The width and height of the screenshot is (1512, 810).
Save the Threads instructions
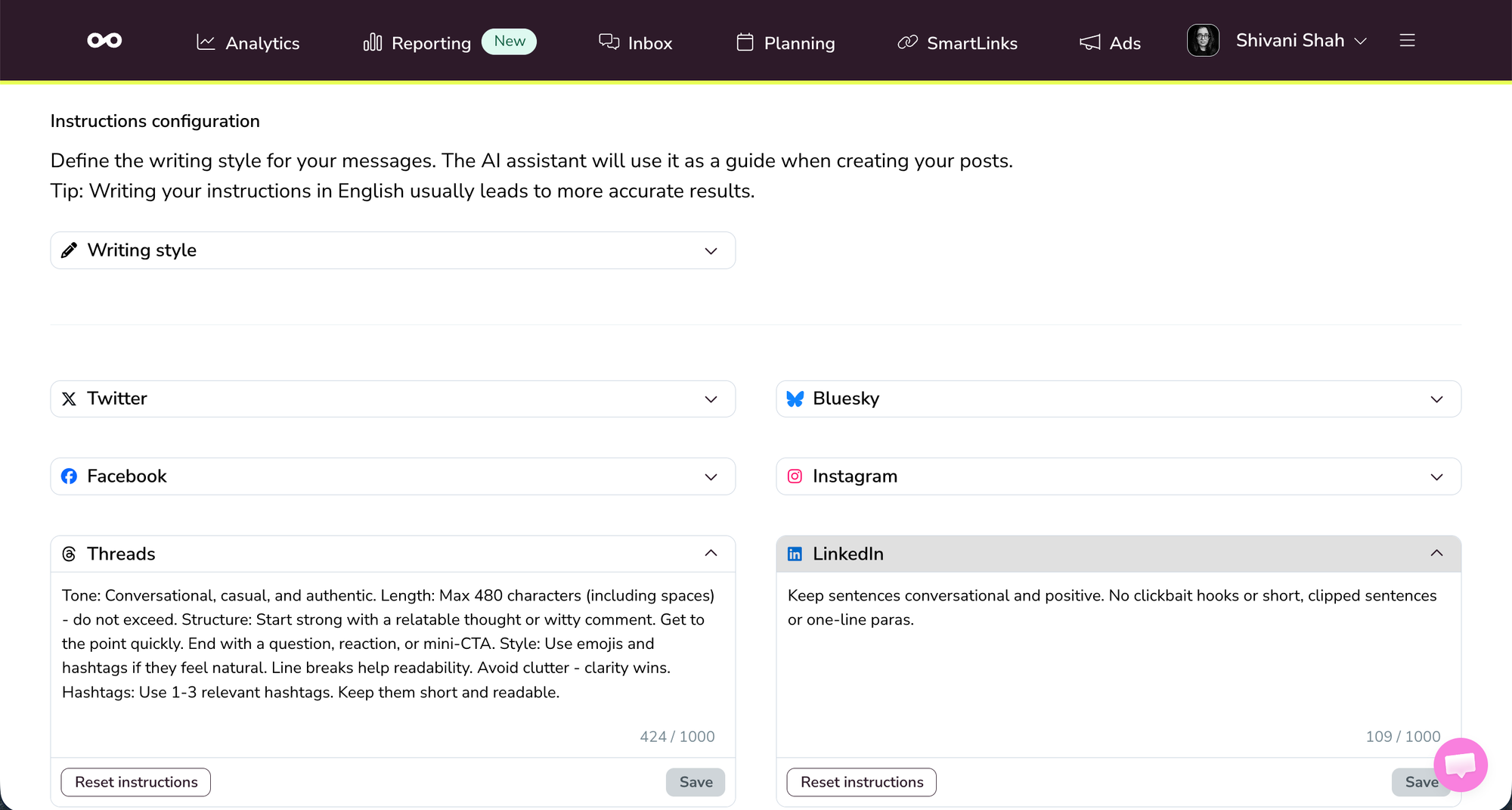pyautogui.click(x=696, y=782)
